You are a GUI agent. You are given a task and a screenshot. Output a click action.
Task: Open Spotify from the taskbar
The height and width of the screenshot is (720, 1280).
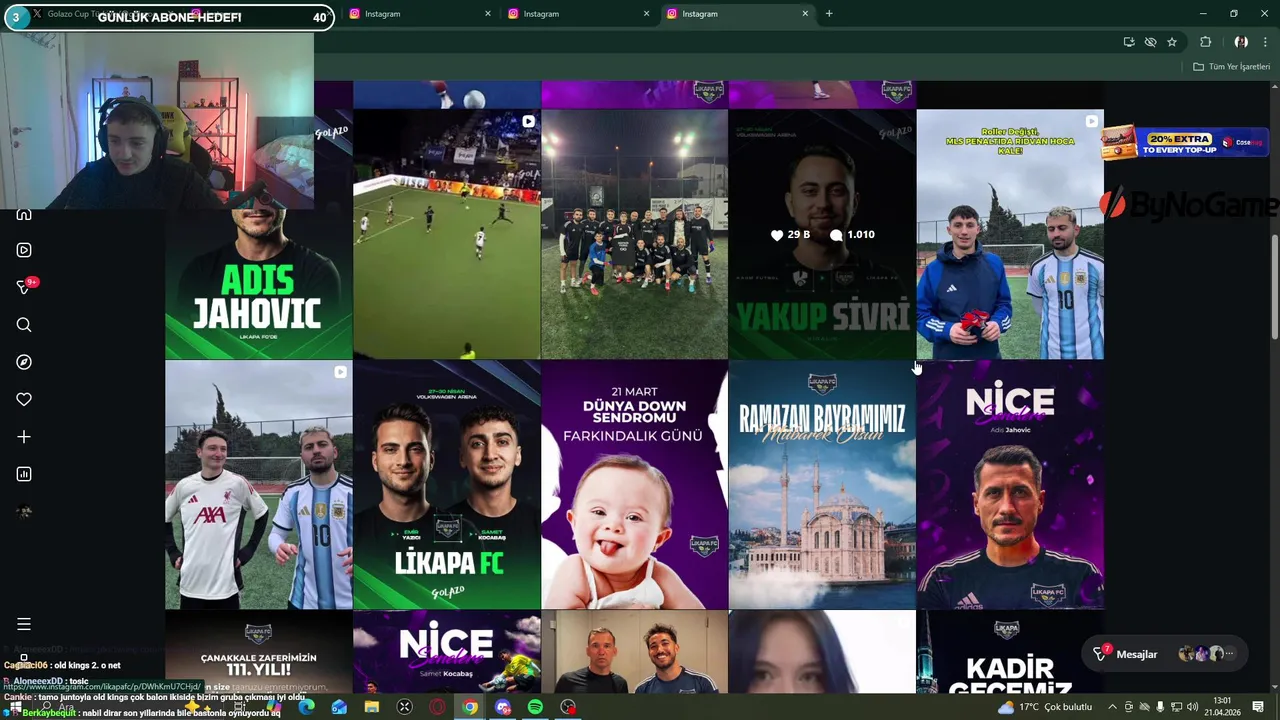(535, 707)
